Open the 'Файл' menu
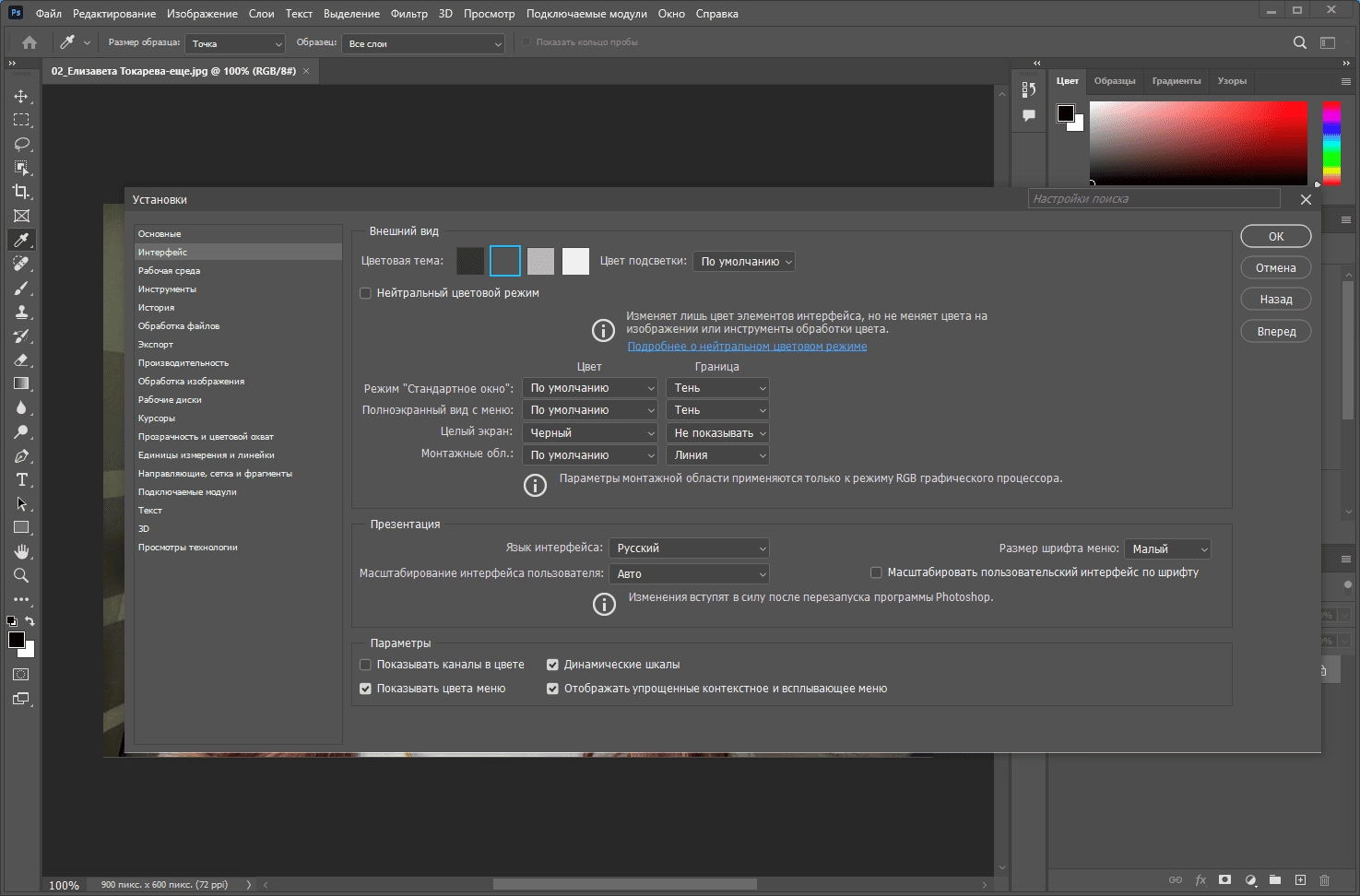 coord(49,14)
